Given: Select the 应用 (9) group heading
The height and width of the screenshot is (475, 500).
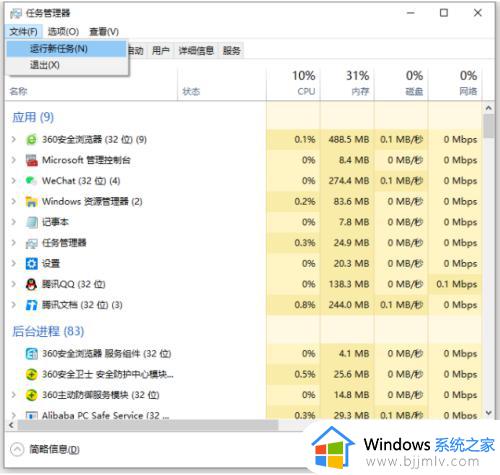Looking at the screenshot, I should coord(33,117).
